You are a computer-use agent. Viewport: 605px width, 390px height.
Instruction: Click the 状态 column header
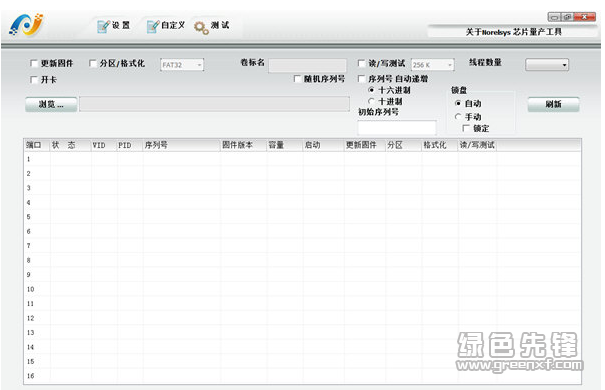coord(71,145)
